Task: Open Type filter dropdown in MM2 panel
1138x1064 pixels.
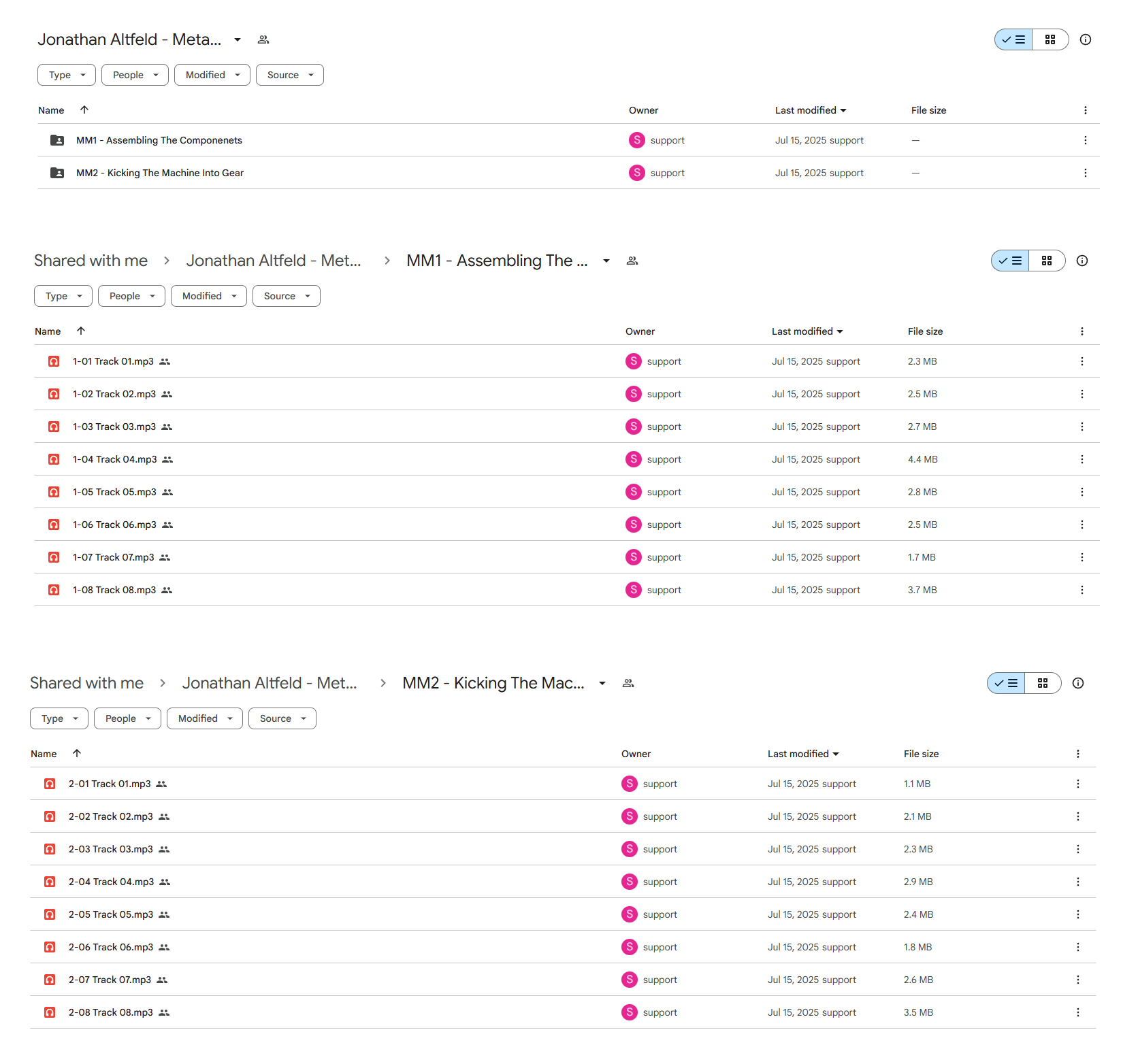Action: 59,718
